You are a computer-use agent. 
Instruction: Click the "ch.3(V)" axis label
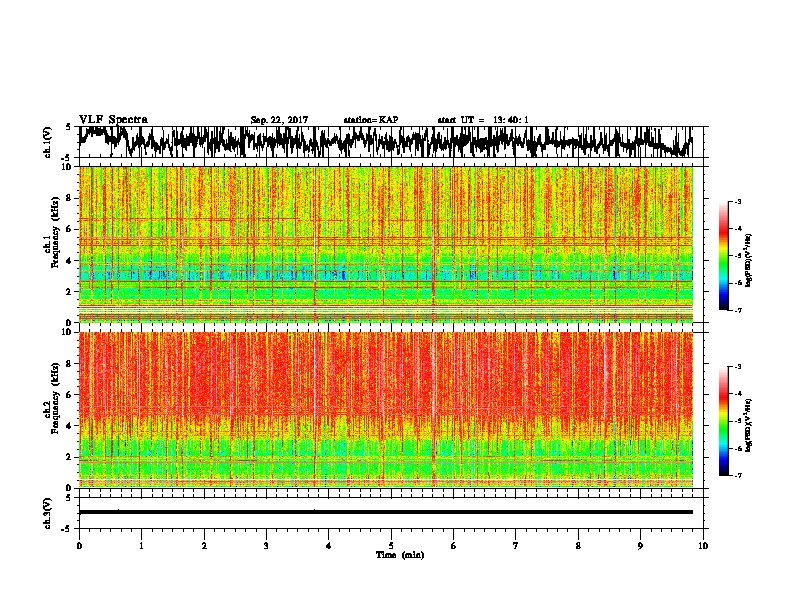48,513
